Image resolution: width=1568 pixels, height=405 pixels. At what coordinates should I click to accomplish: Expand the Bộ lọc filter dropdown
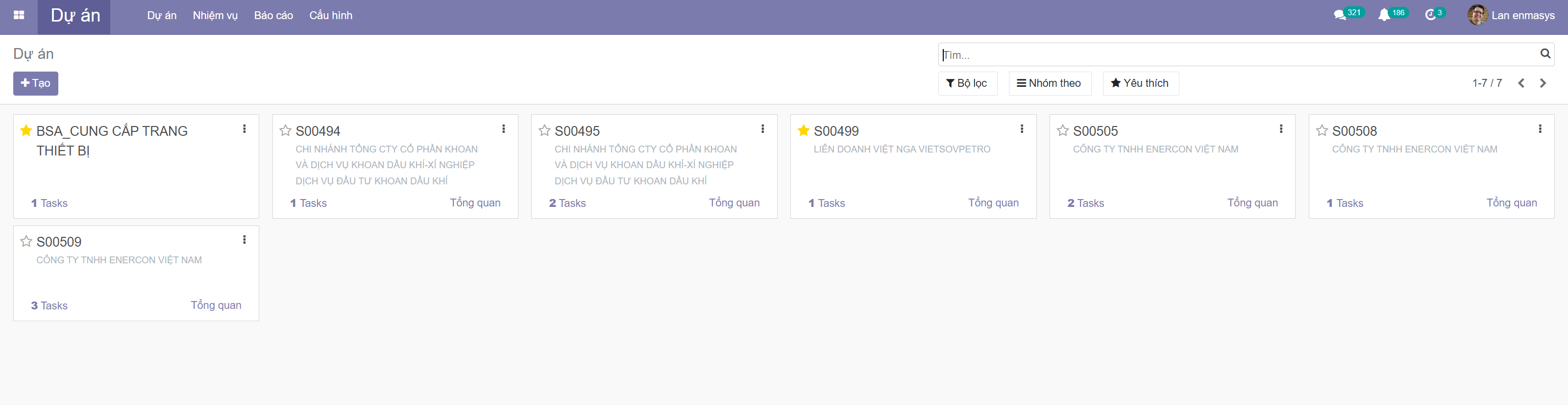[967, 83]
